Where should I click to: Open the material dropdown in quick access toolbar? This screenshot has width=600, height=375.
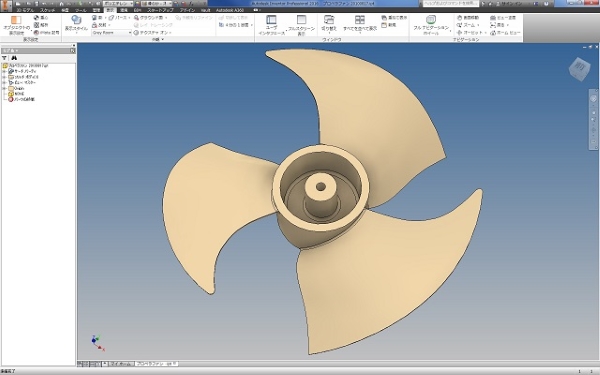coord(118,3)
